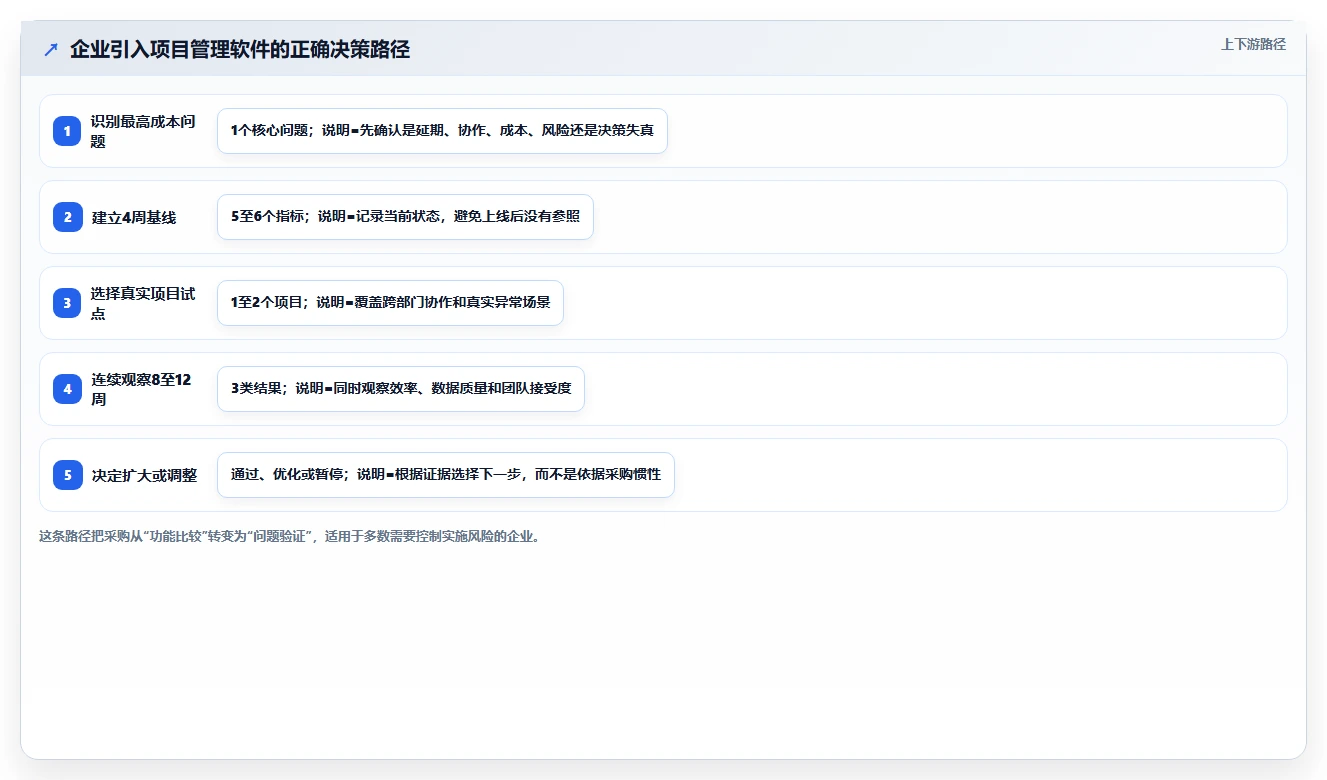Click the step number 2 badge
Screen dimensions: 1327x780
[x=67, y=217]
